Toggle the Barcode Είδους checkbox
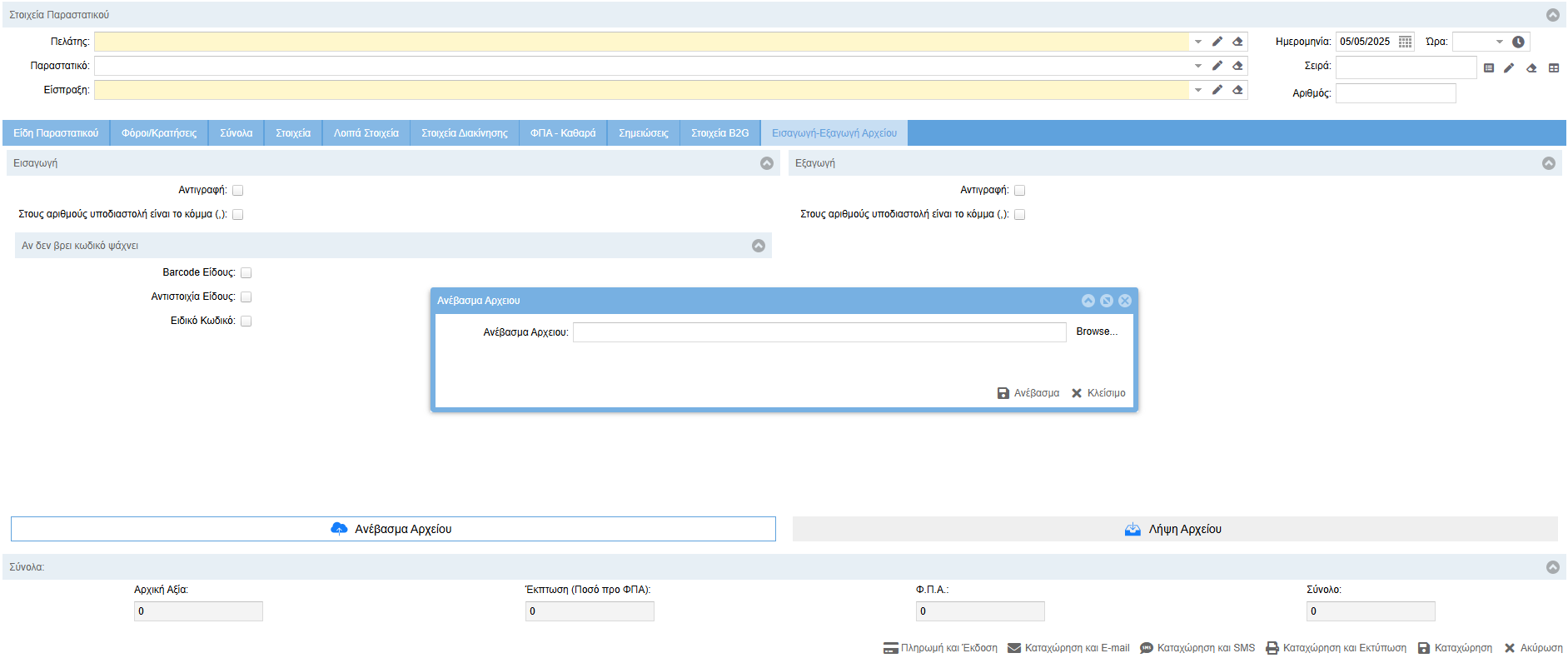Viewport: 1568px width, 658px height. (x=246, y=273)
